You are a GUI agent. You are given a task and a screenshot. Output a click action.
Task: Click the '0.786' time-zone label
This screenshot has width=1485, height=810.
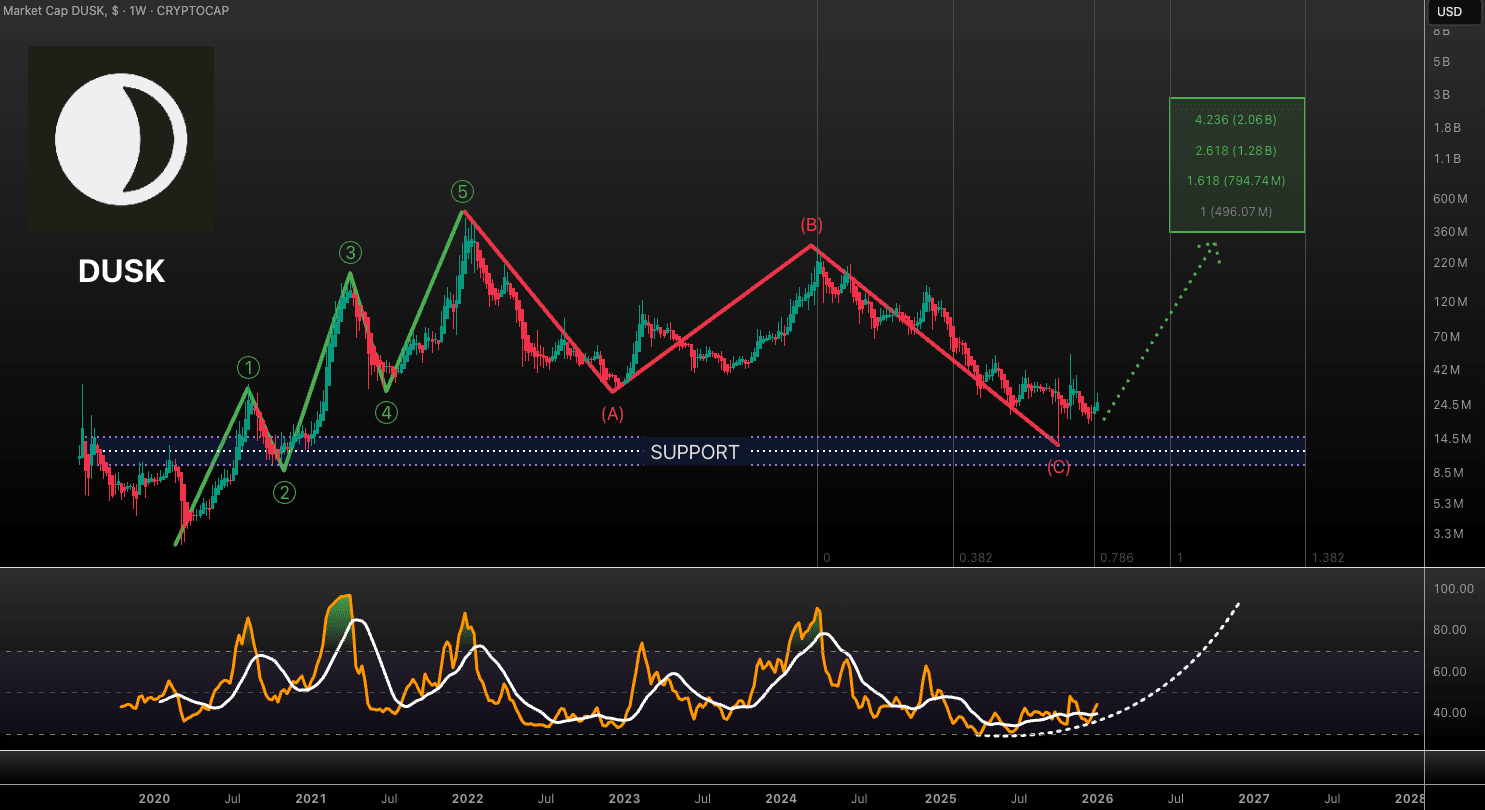pos(1116,558)
